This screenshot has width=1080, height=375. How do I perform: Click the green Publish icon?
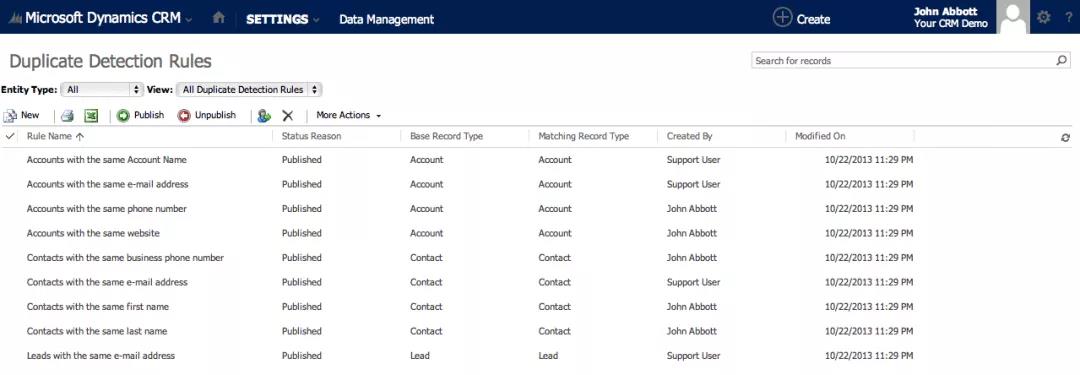(x=123, y=116)
